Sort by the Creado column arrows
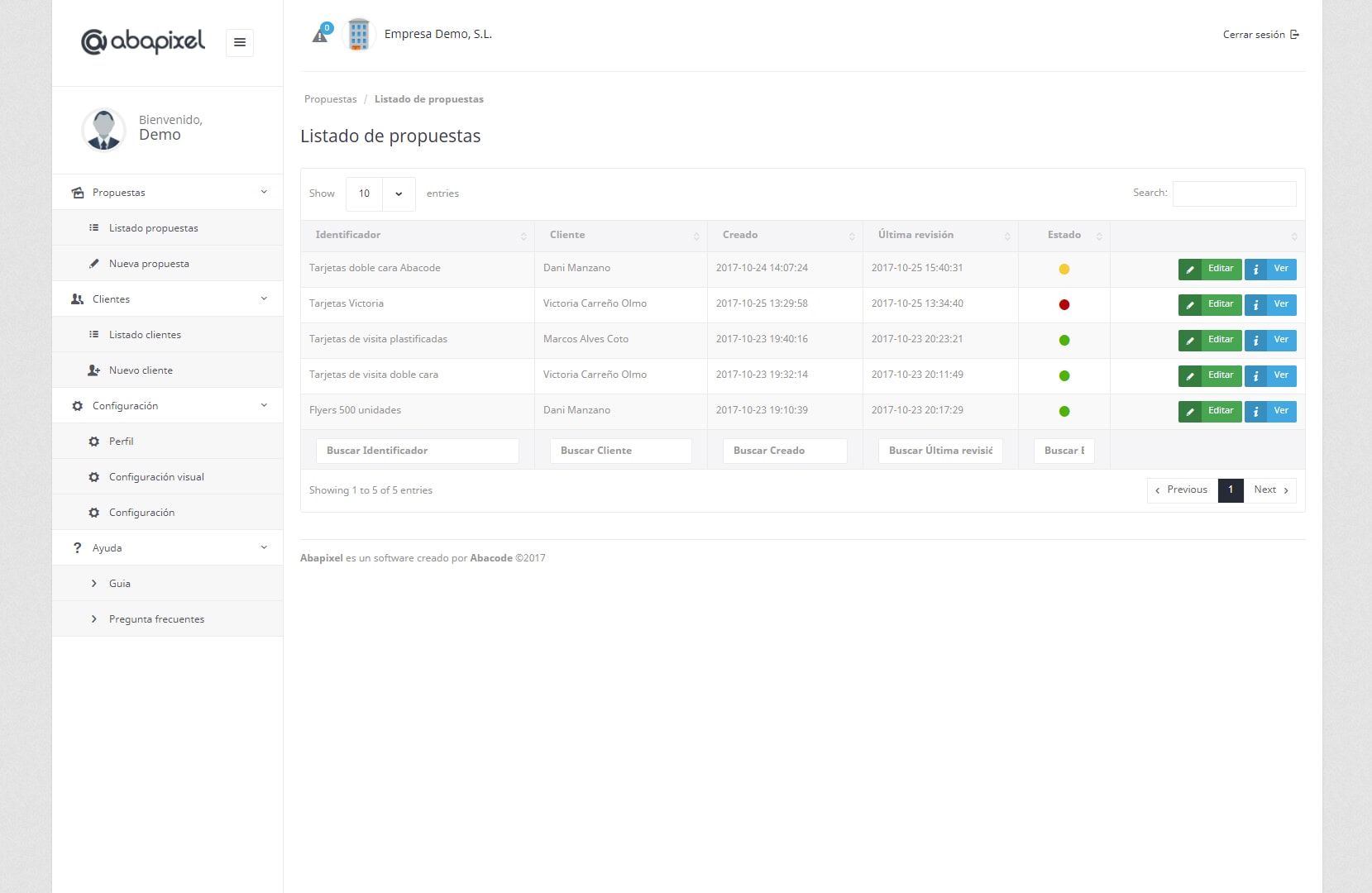 point(852,236)
